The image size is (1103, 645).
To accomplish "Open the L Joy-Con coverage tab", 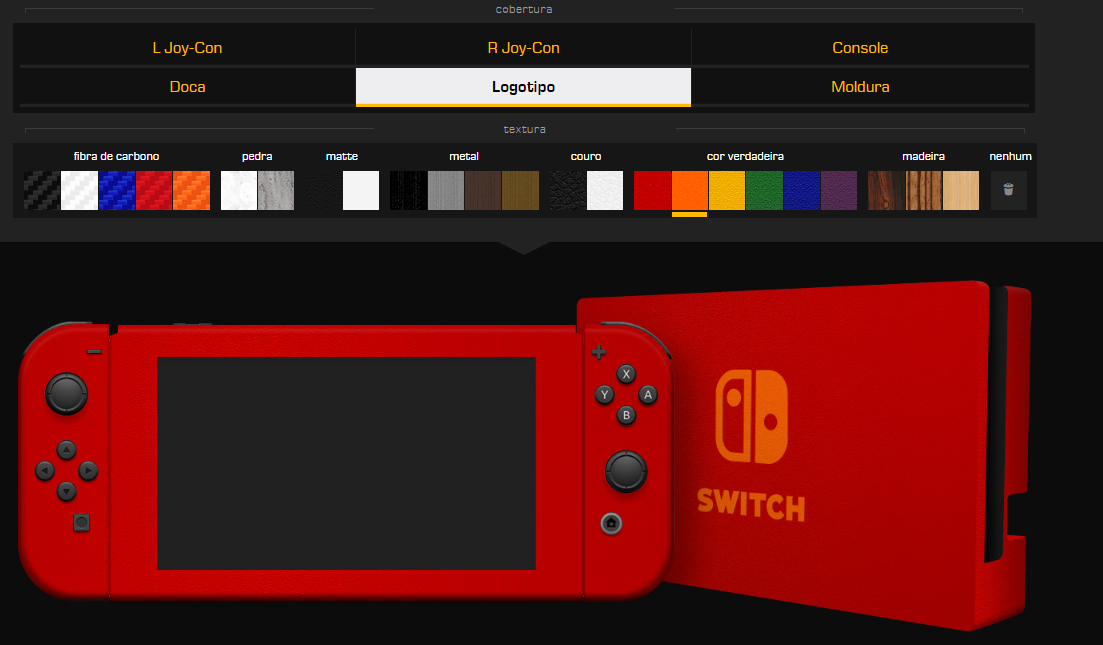I will pyautogui.click(x=187, y=48).
